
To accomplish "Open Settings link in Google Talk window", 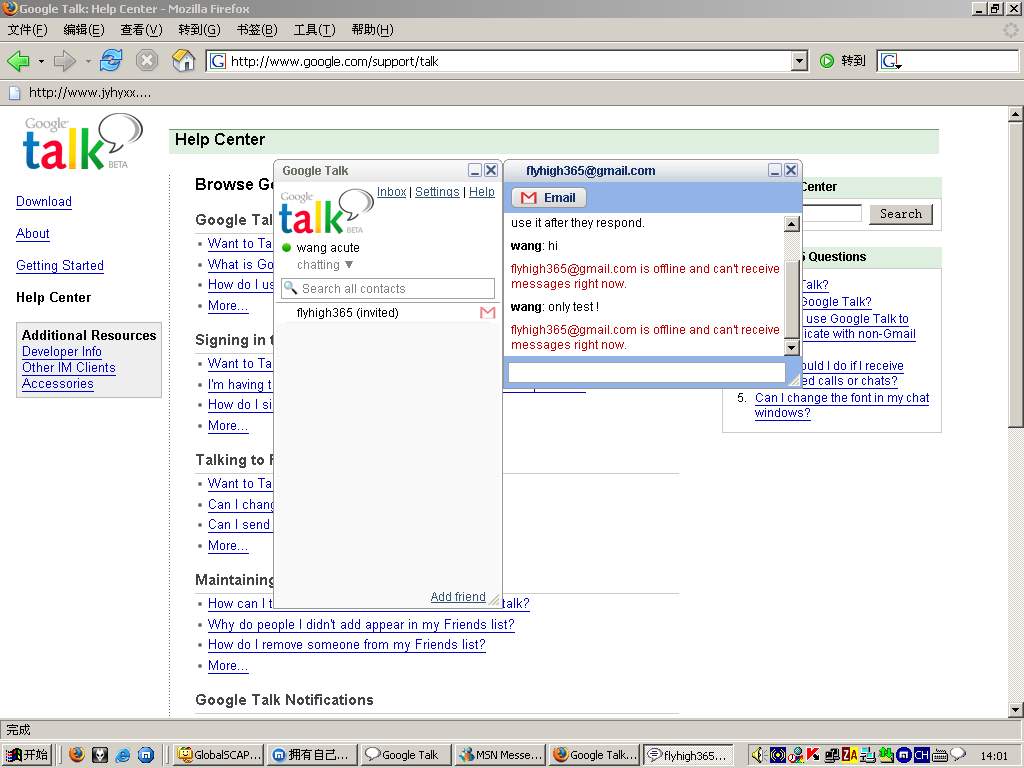I will 437,192.
